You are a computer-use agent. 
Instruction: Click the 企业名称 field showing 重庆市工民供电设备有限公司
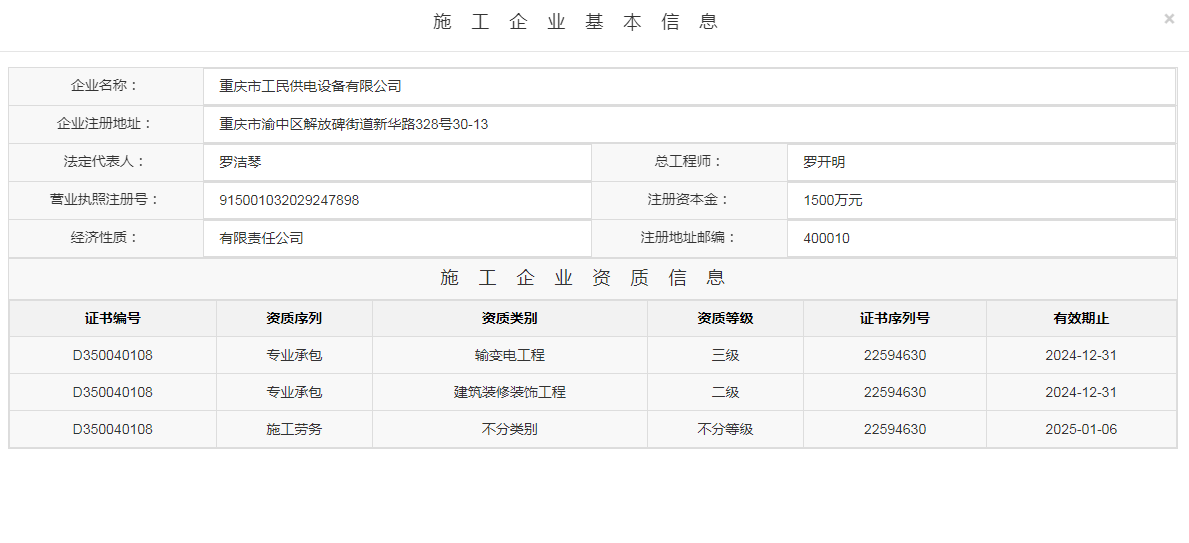pyautogui.click(x=688, y=87)
